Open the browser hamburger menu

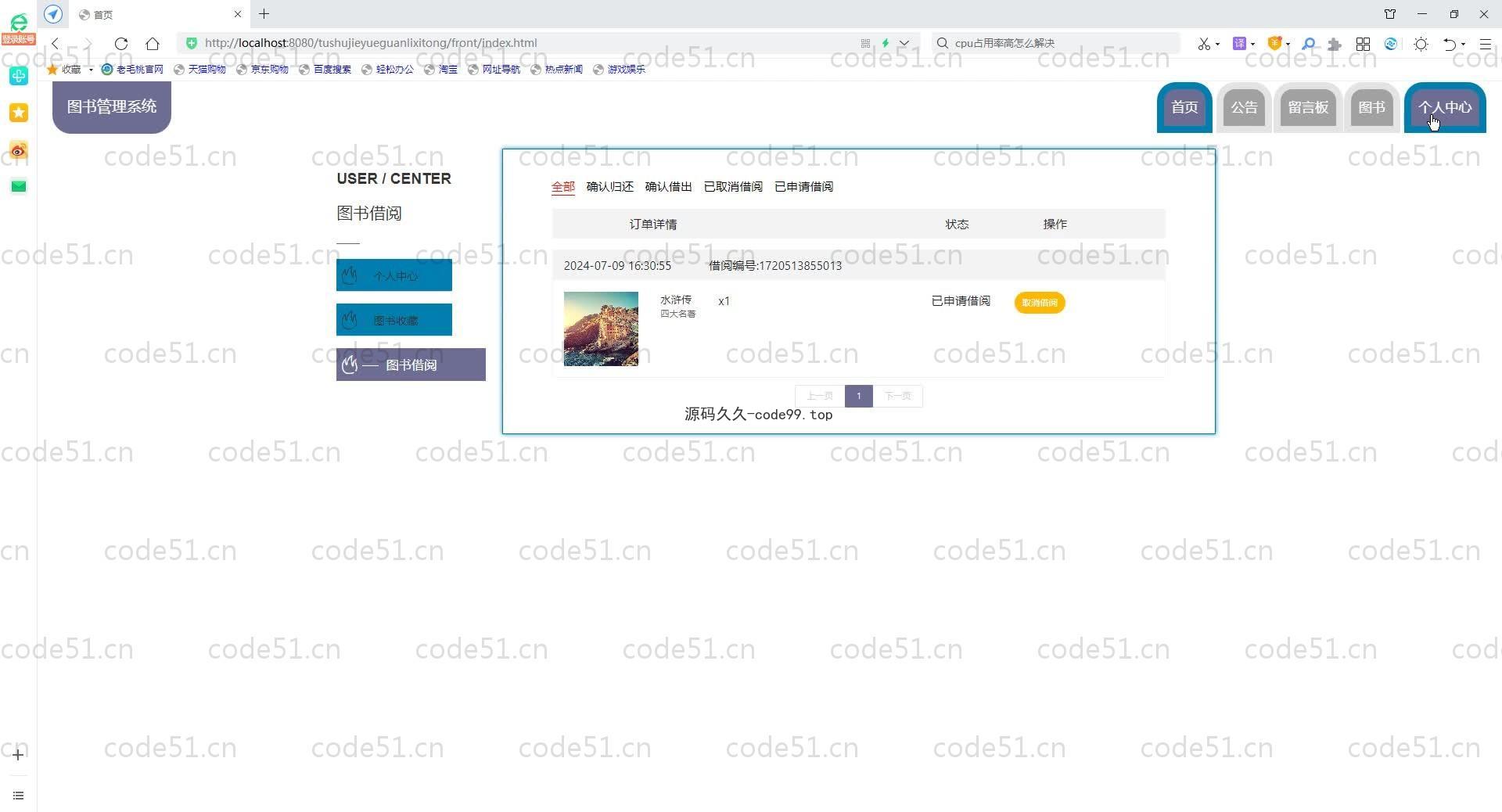(1485, 44)
